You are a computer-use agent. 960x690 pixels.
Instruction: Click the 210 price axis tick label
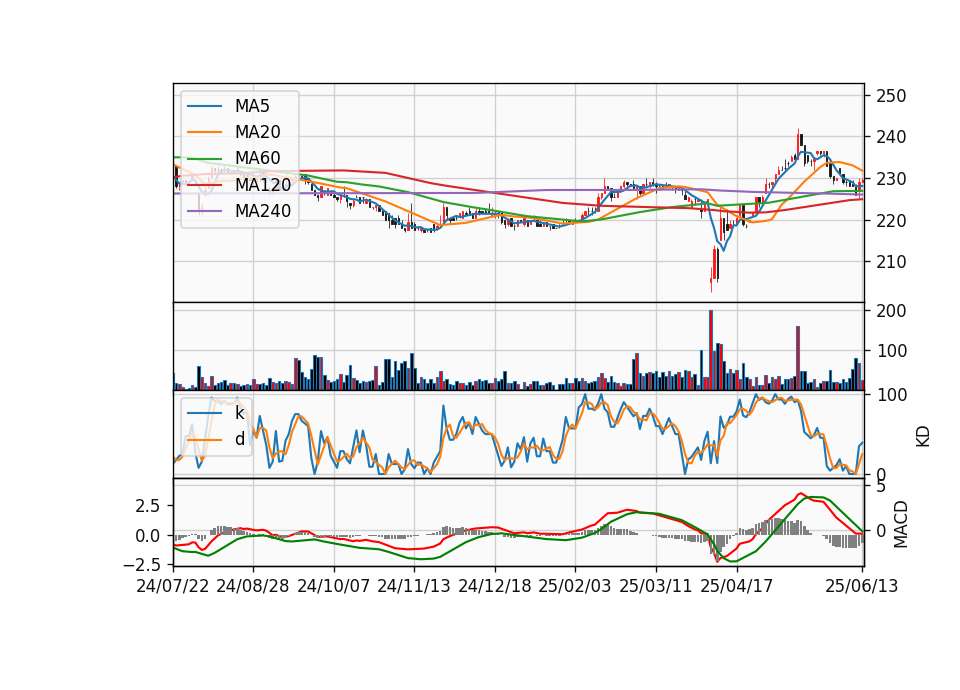pyautogui.click(x=891, y=262)
